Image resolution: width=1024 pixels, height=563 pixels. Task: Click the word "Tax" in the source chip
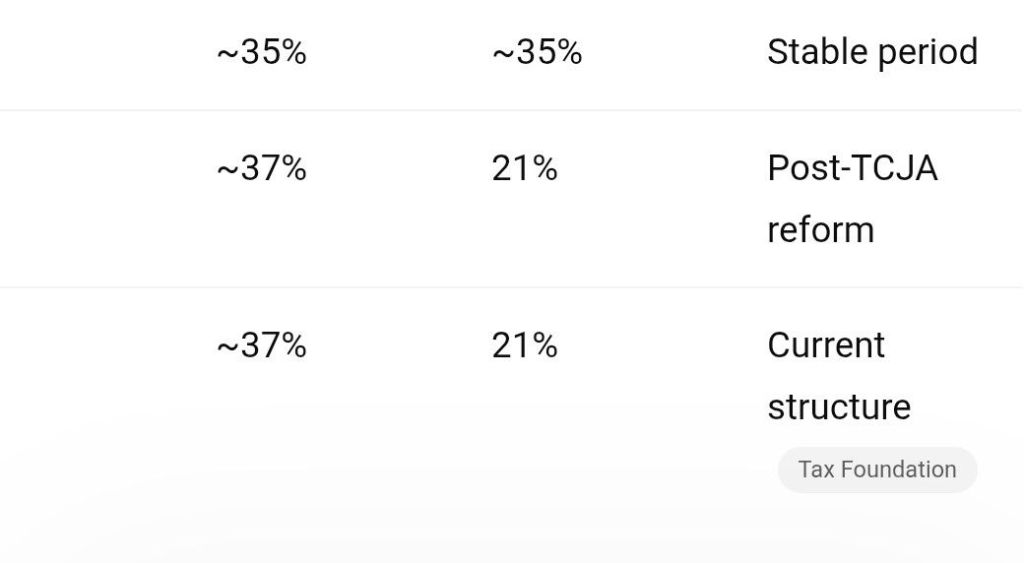[x=816, y=470]
